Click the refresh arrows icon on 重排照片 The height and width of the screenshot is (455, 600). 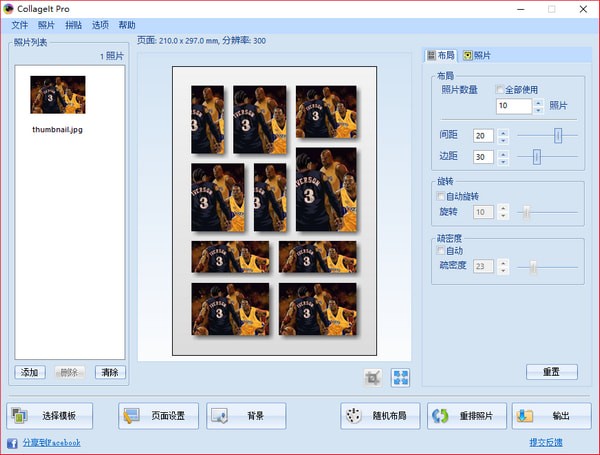point(440,416)
